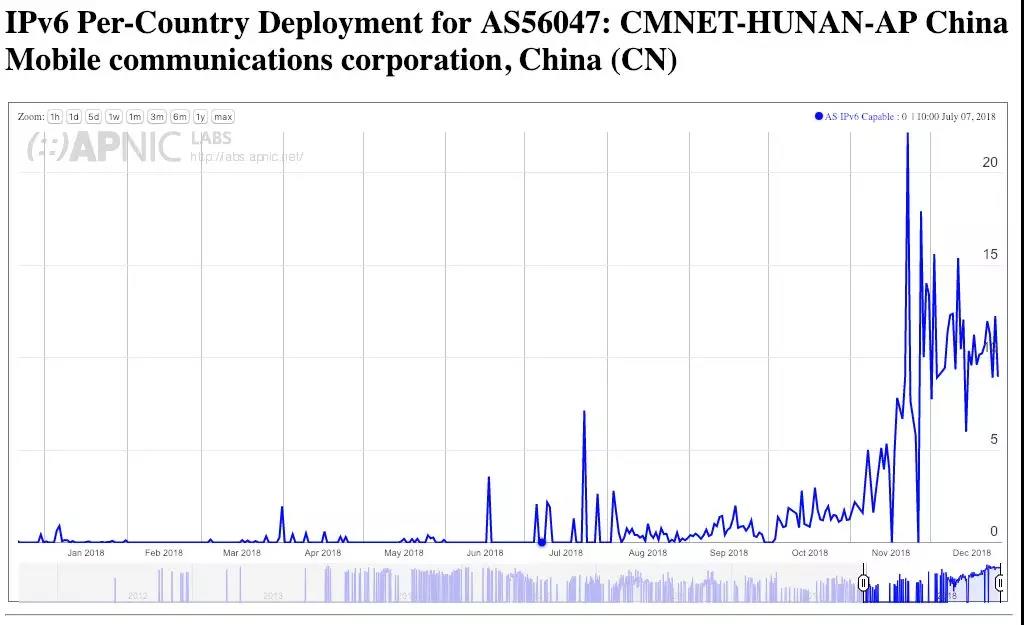Click the AS IPv6 Capable legend label

pos(860,117)
